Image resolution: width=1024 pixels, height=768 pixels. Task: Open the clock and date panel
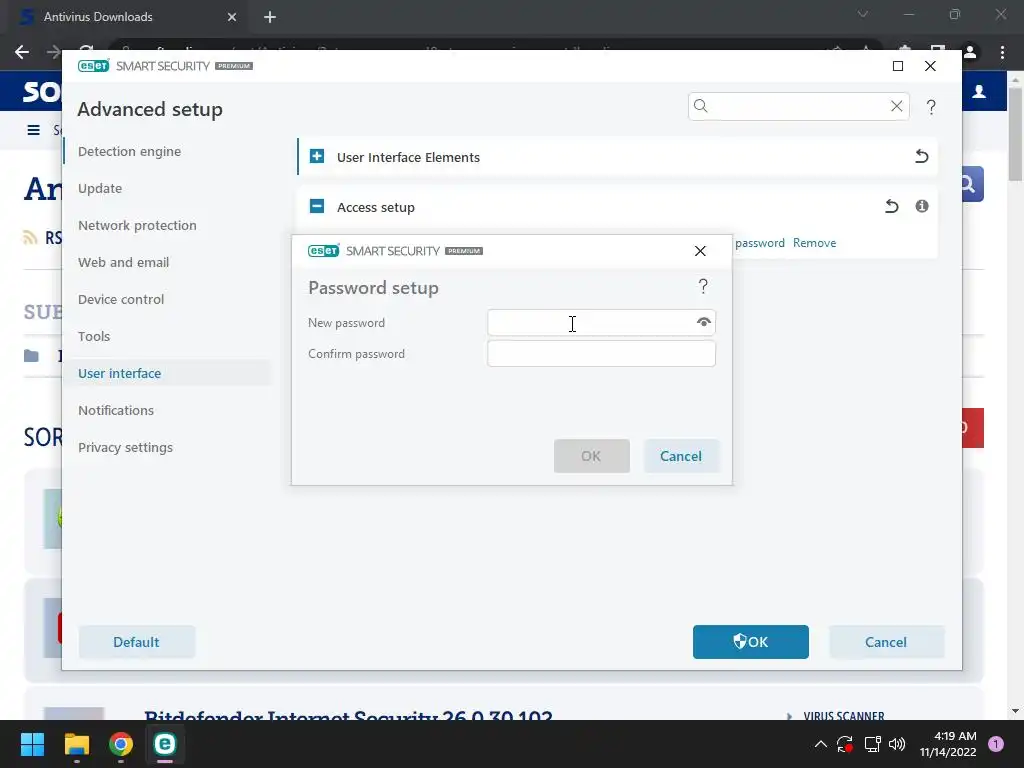948,744
